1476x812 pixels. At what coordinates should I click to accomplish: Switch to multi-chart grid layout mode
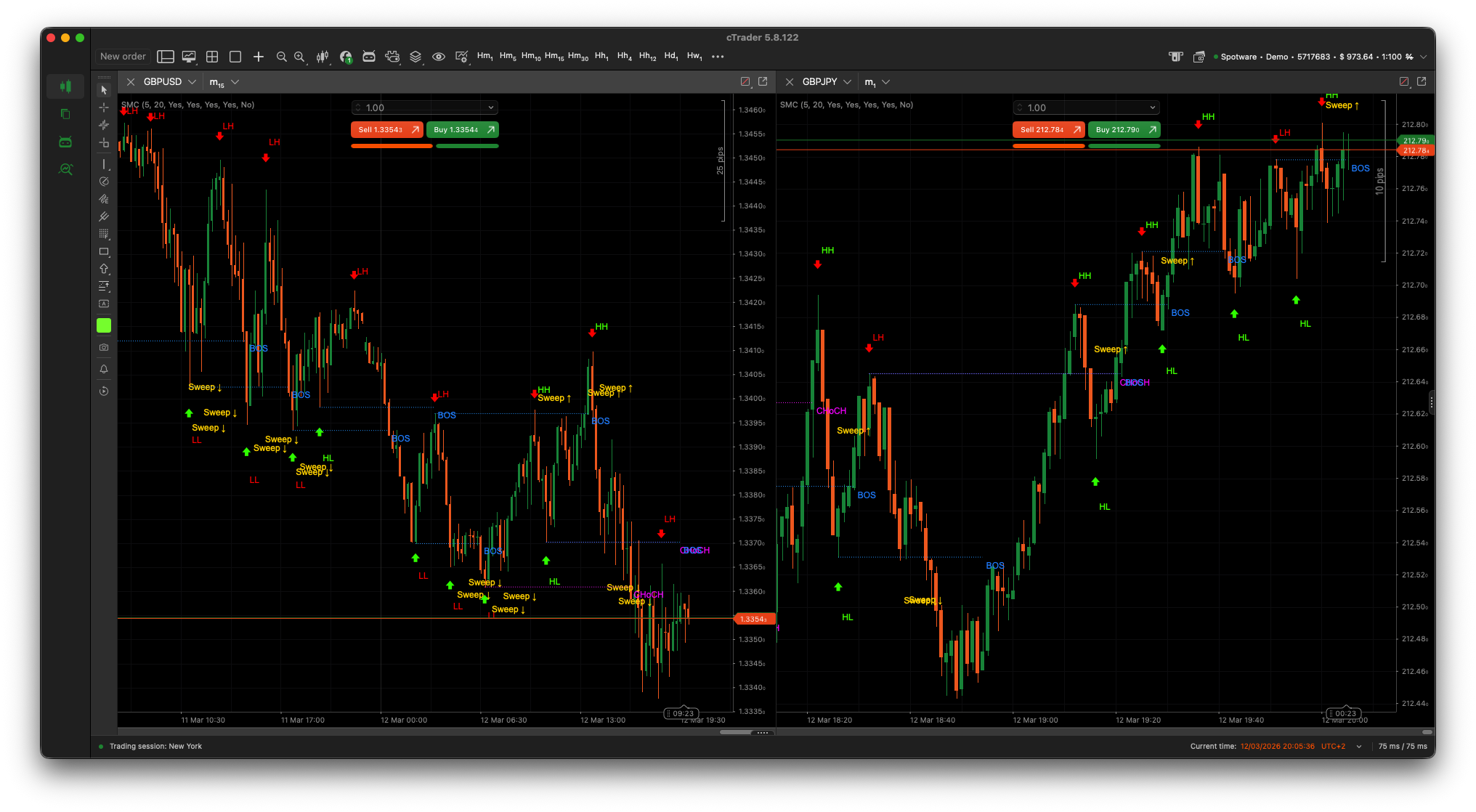212,57
